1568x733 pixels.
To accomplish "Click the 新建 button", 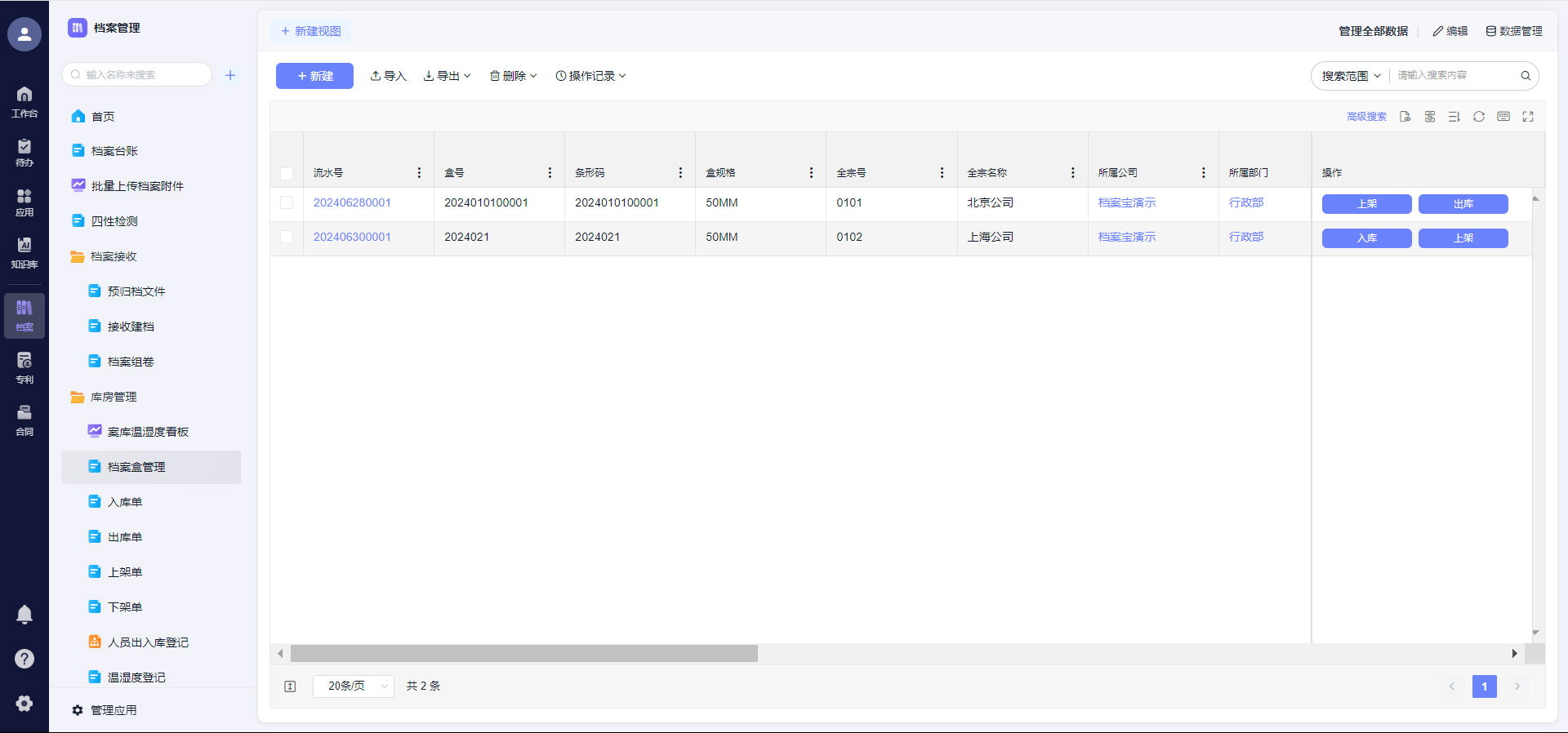I will (314, 76).
